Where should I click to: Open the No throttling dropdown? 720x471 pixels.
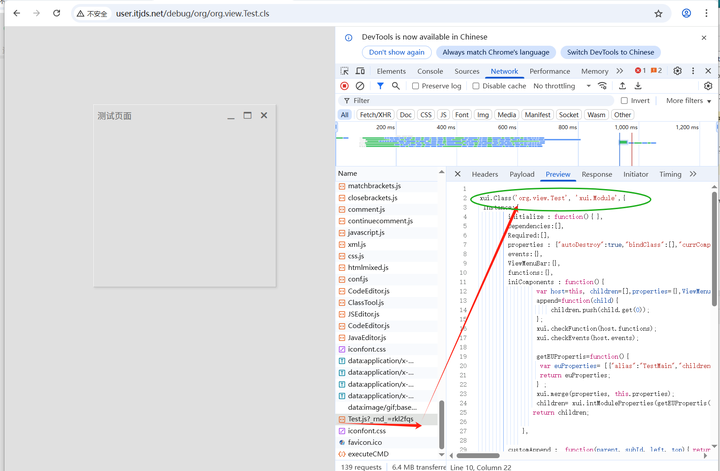tap(562, 86)
